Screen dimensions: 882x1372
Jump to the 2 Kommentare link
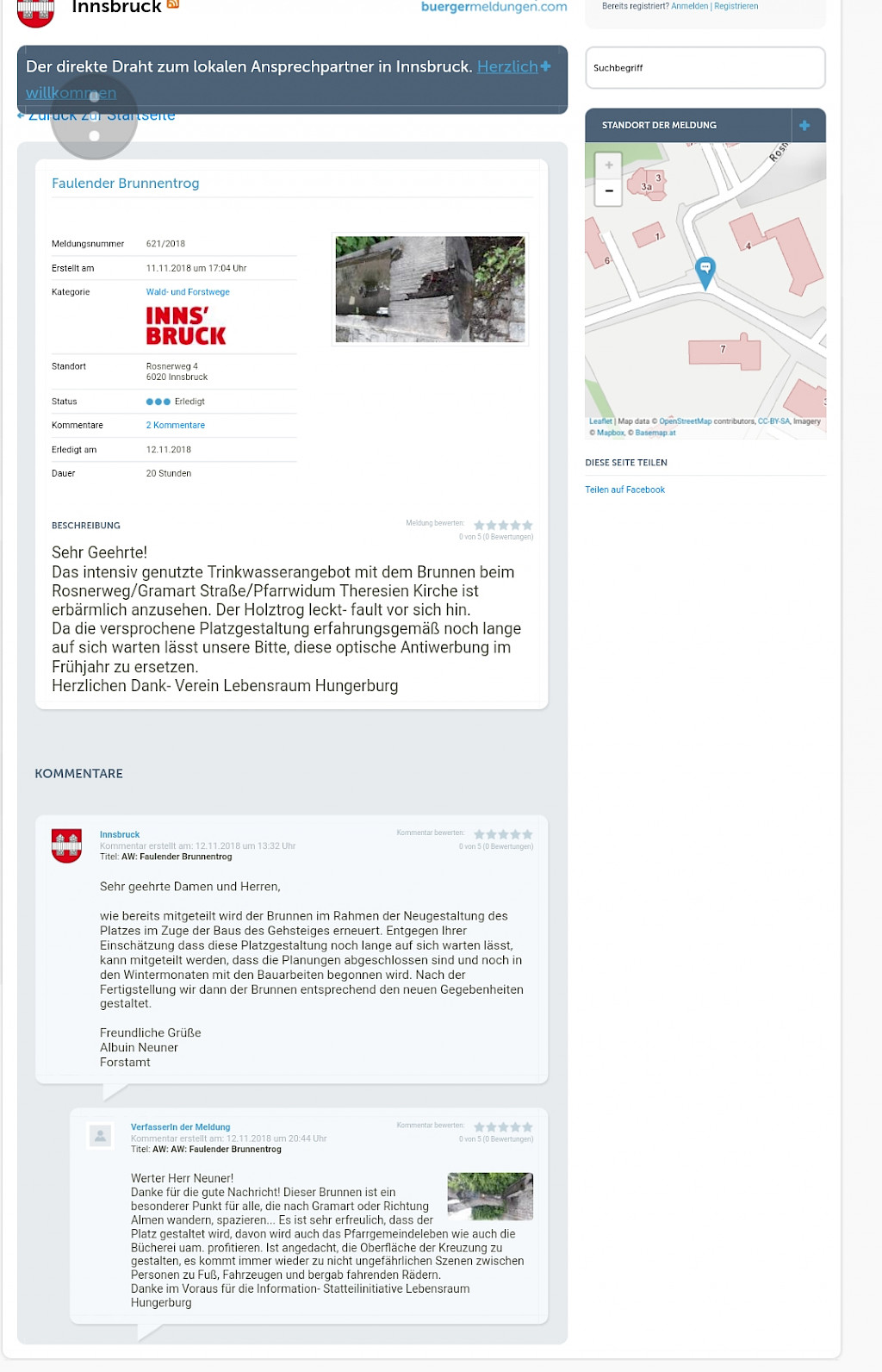(176, 426)
